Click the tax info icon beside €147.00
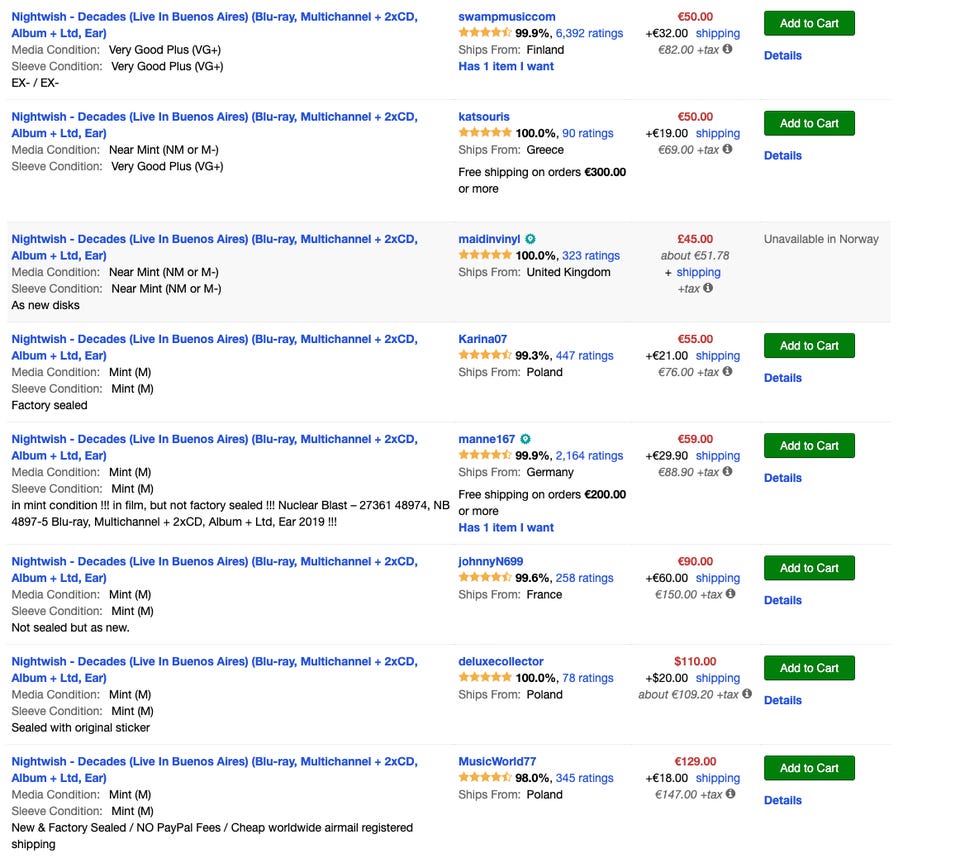 pyautogui.click(x=730, y=794)
